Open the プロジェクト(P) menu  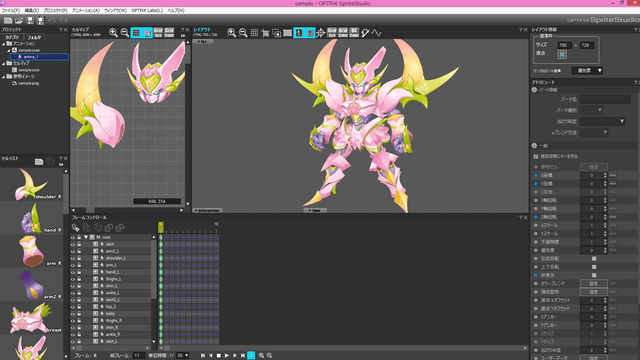click(55, 11)
